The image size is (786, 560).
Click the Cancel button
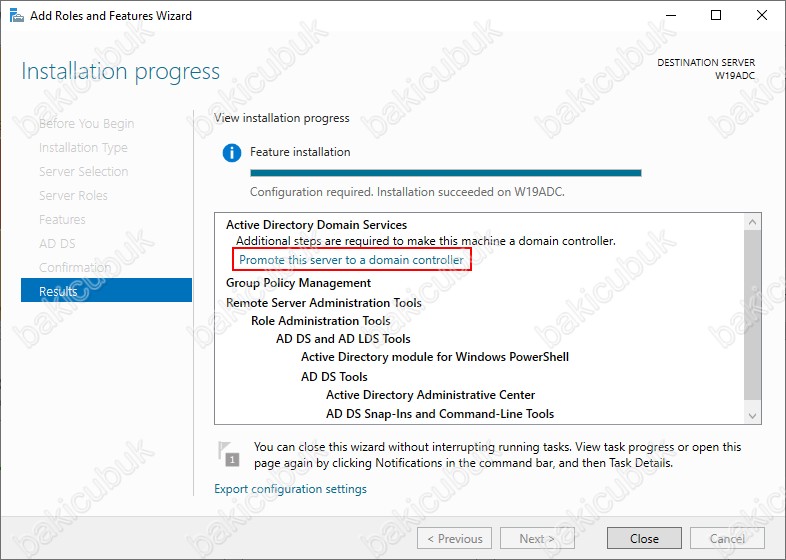[727, 538]
